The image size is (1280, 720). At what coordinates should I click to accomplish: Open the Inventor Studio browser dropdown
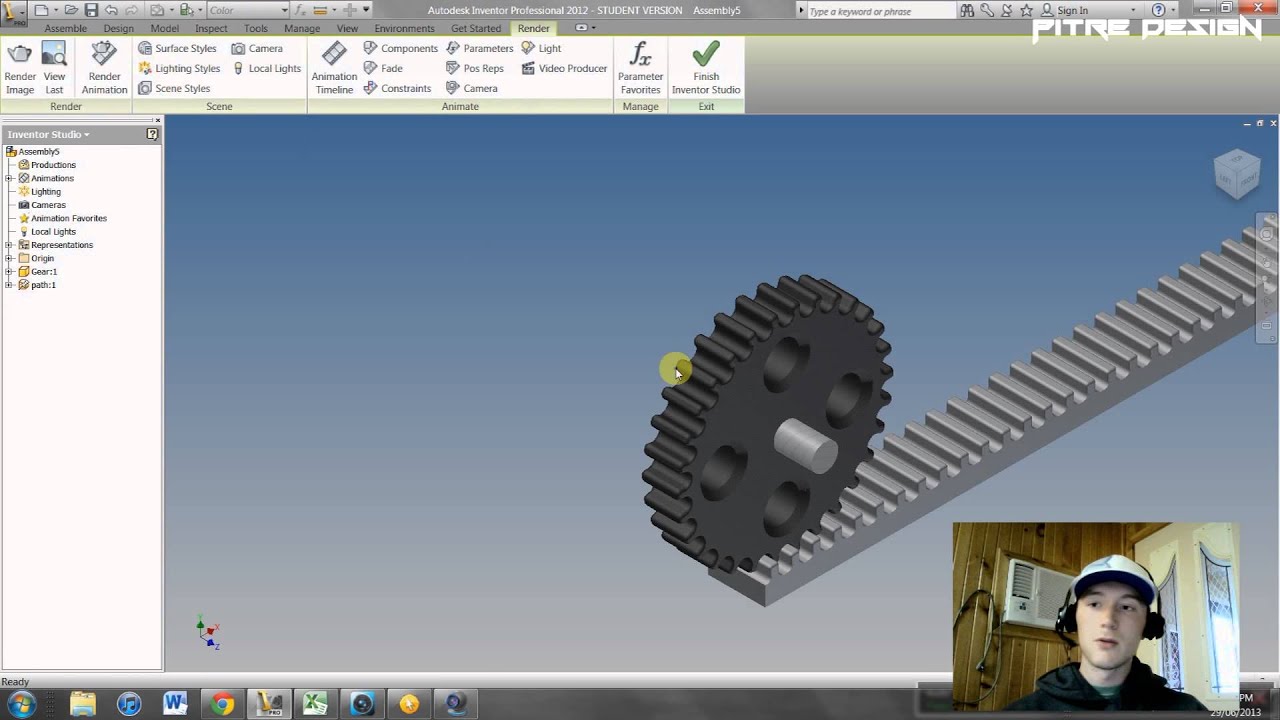coord(48,134)
